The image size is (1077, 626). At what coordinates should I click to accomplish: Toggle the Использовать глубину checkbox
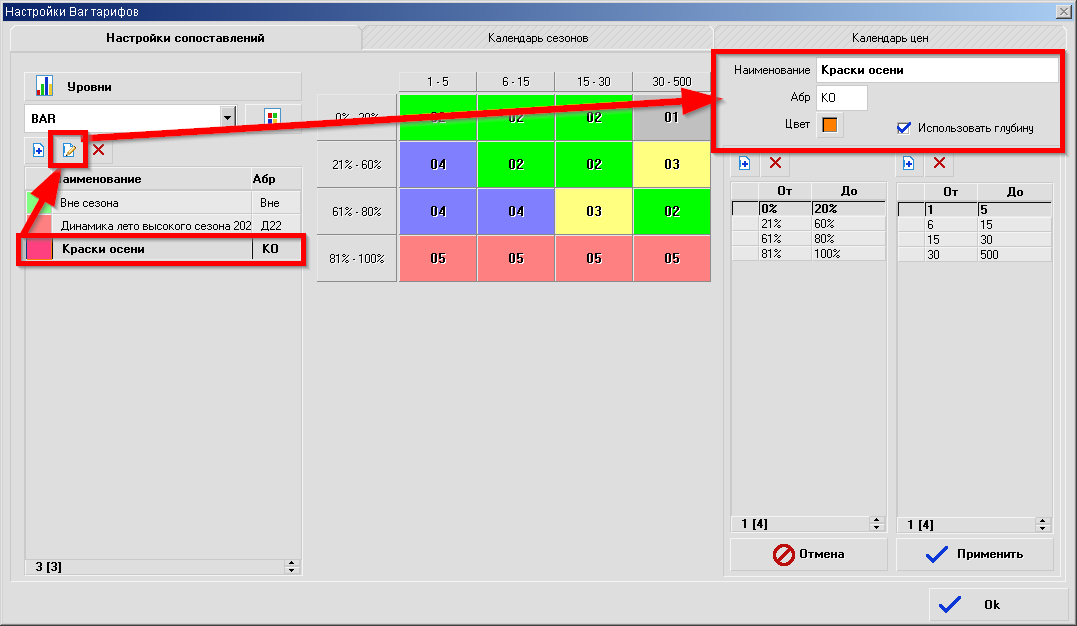[904, 128]
